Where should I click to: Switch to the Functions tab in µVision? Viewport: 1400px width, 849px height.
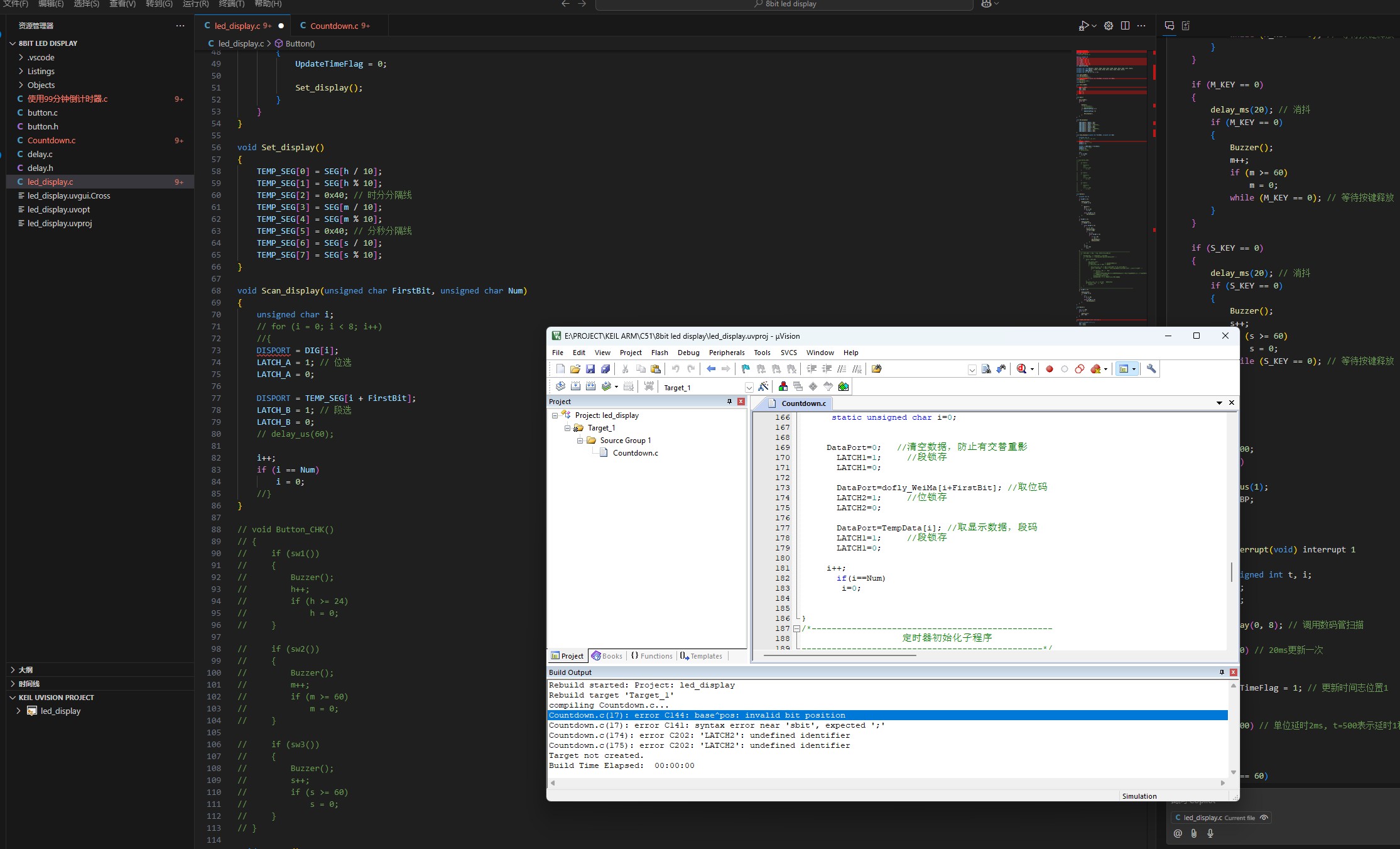651,656
